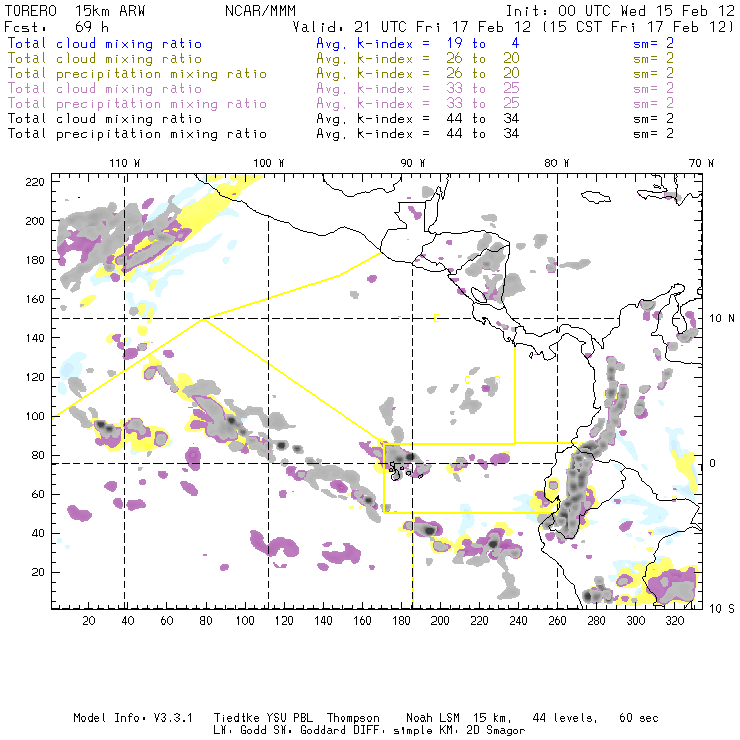Select the "320" tick on the bottom axis

[674, 621]
